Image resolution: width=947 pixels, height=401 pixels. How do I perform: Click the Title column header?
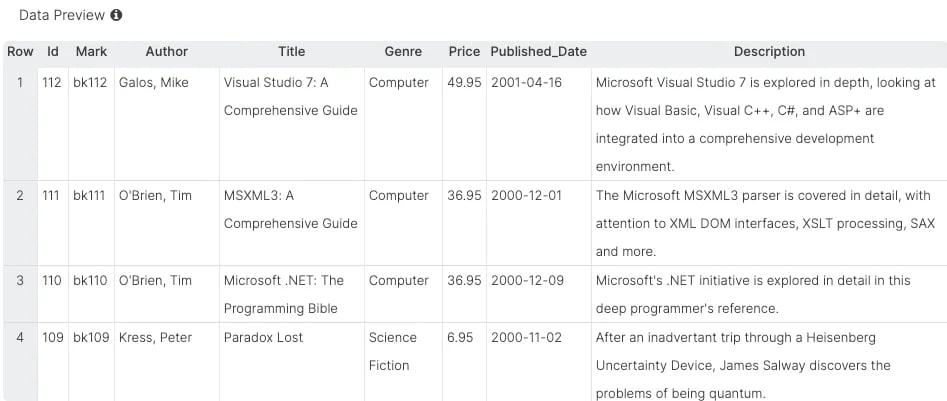click(292, 52)
